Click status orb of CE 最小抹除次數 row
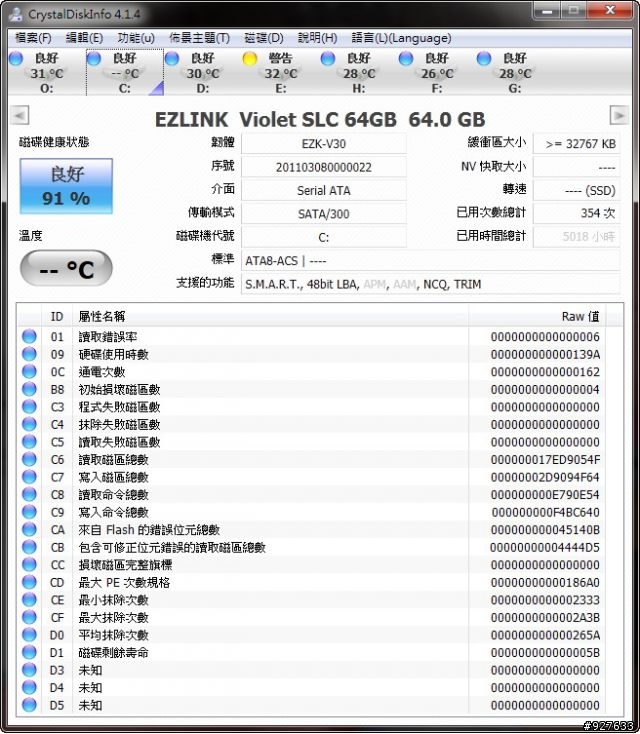640x734 pixels. click(29, 600)
